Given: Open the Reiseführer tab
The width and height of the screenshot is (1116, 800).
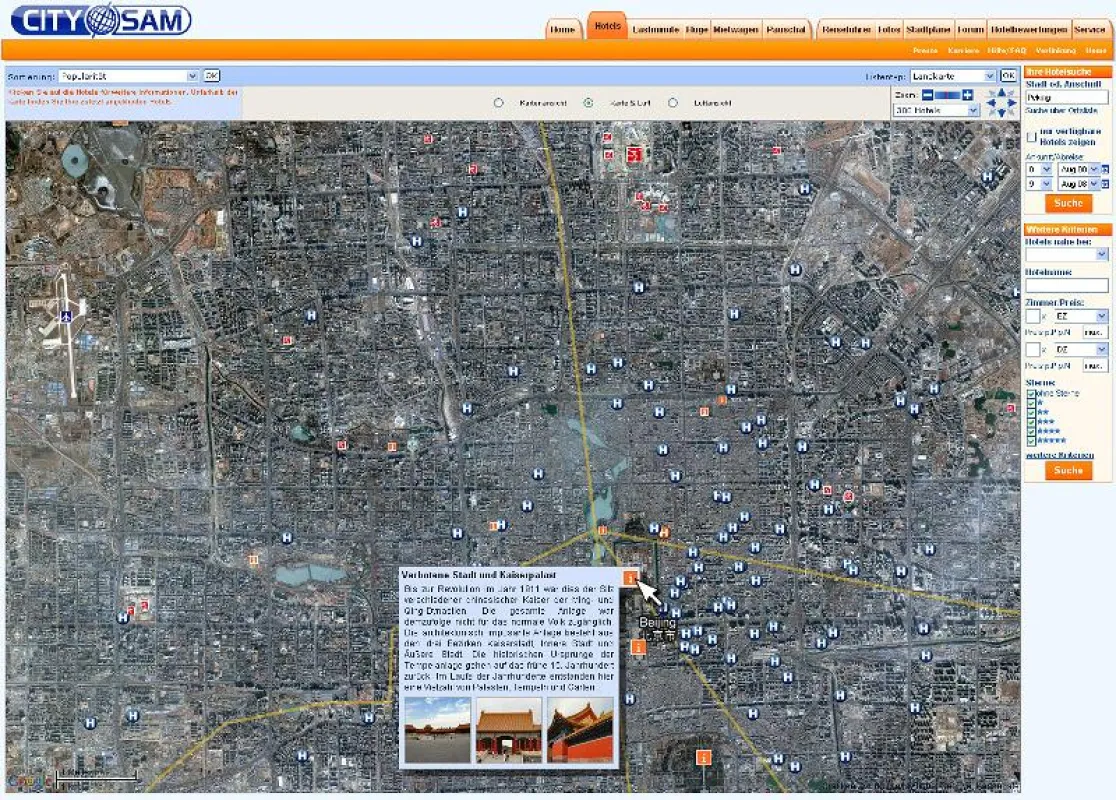Looking at the screenshot, I should [846, 29].
